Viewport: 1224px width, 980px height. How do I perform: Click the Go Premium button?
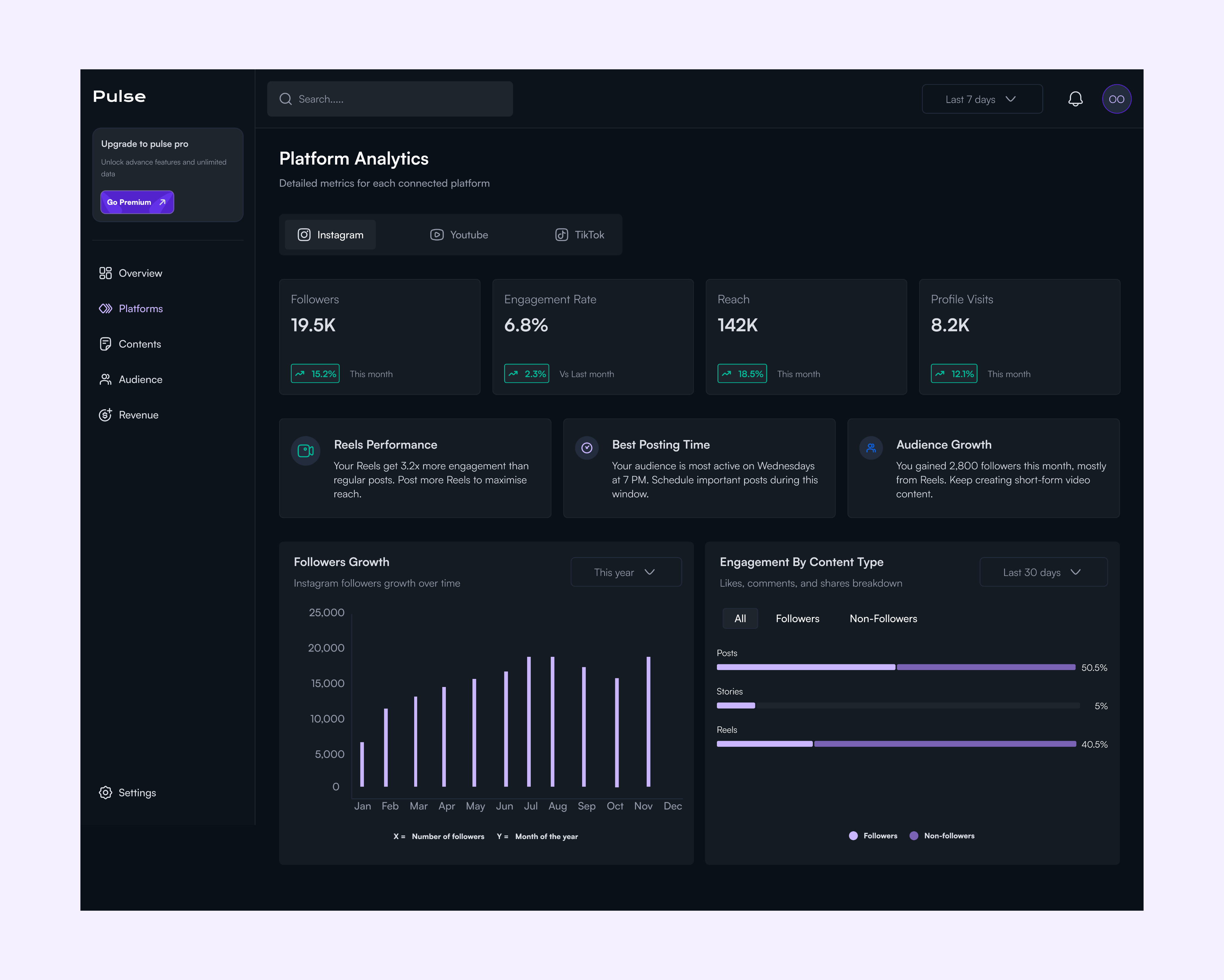pyautogui.click(x=137, y=202)
